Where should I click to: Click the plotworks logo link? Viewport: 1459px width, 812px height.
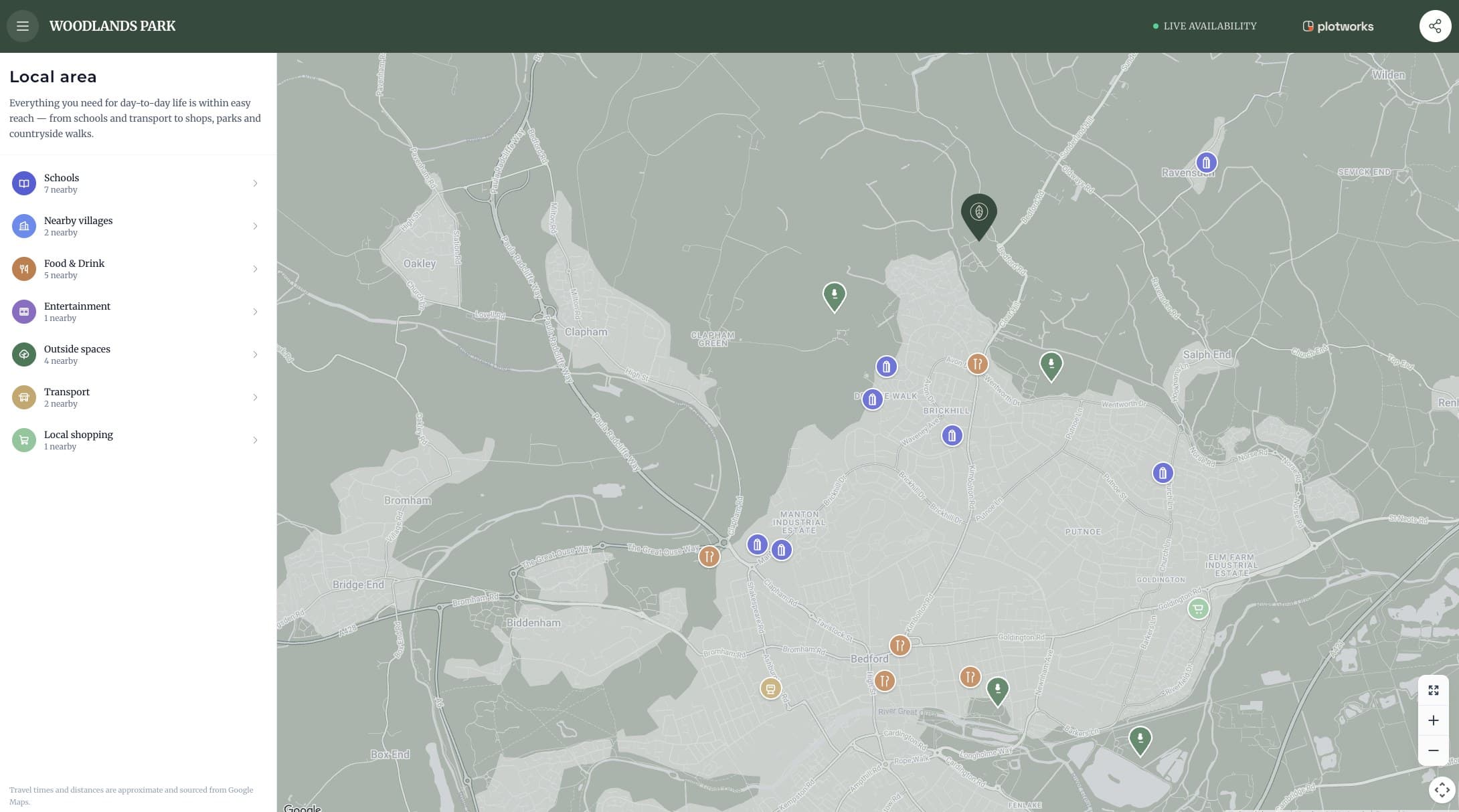pos(1338,26)
